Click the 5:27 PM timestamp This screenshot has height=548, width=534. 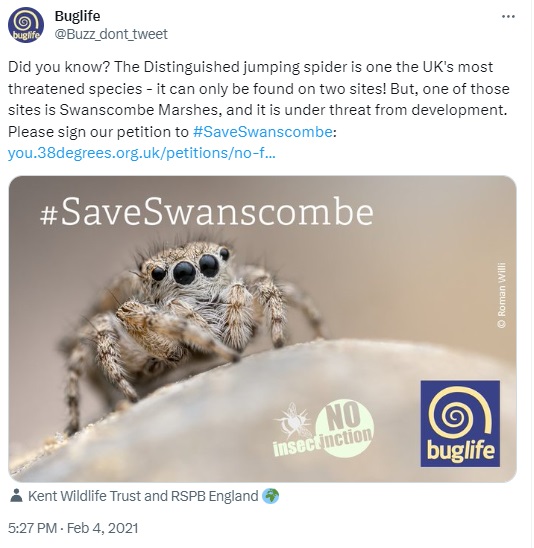pyautogui.click(x=32, y=528)
